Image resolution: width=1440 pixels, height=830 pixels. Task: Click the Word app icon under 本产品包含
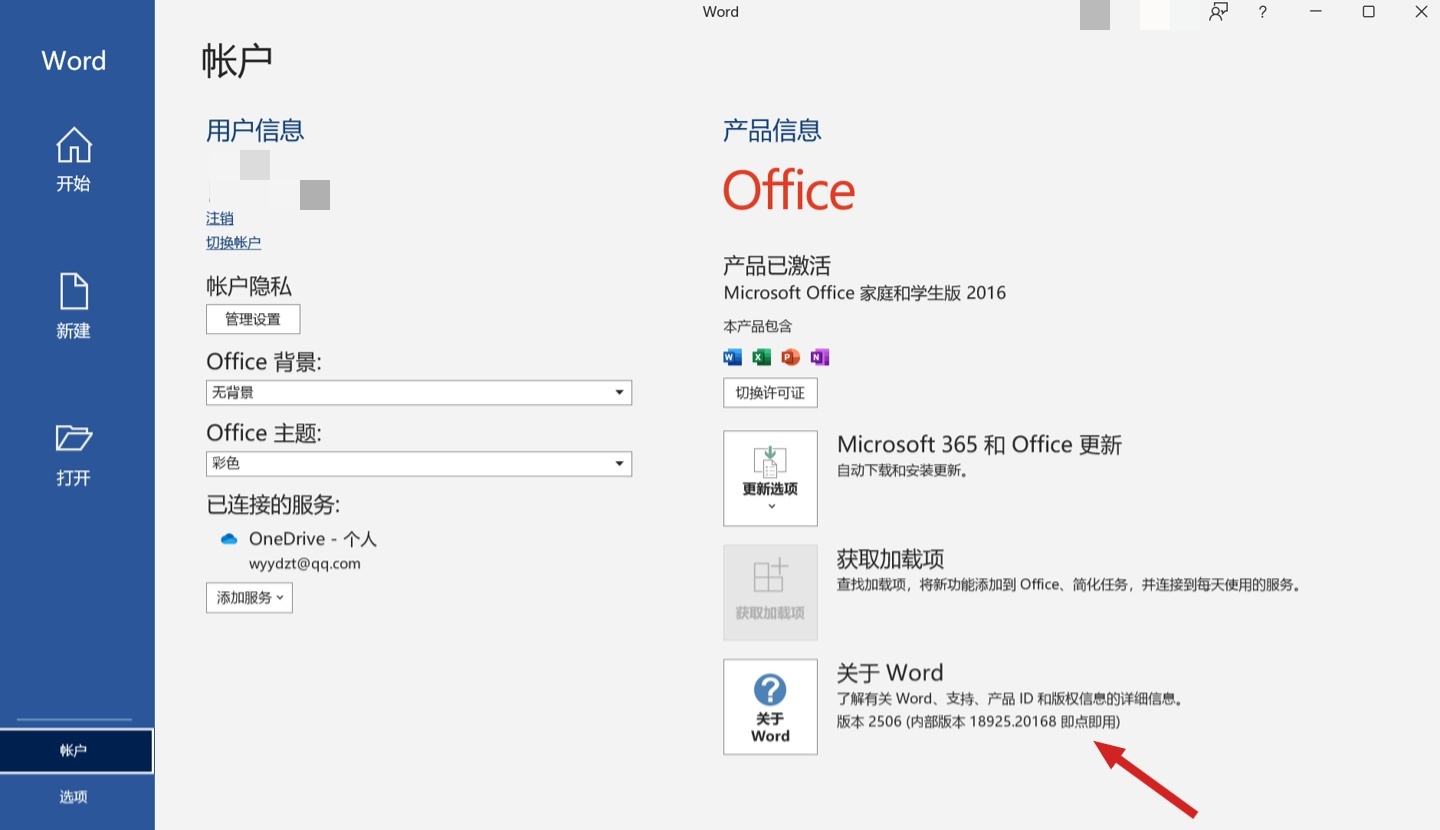point(733,357)
